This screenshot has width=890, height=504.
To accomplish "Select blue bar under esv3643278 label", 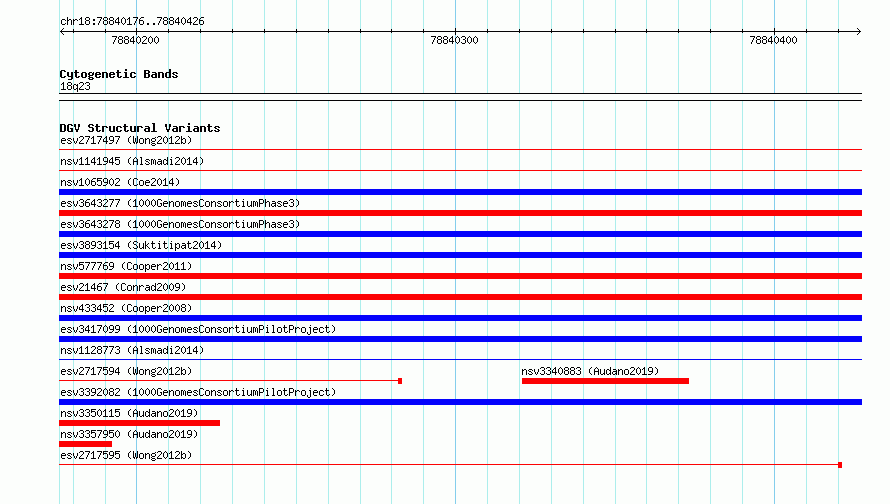I will pyautogui.click(x=460, y=234).
